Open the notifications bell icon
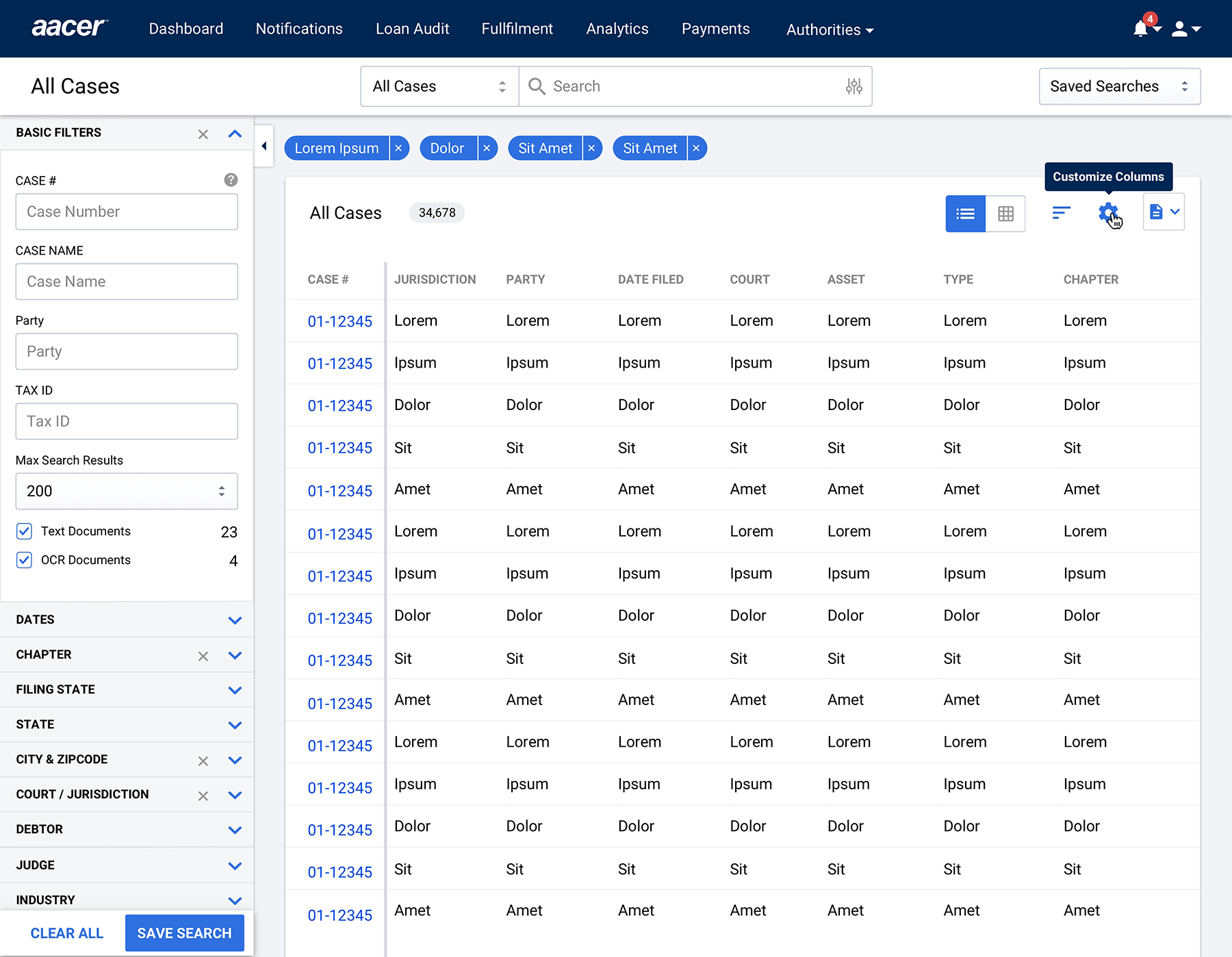Screen dimensions: 1232x957 click(1141, 29)
